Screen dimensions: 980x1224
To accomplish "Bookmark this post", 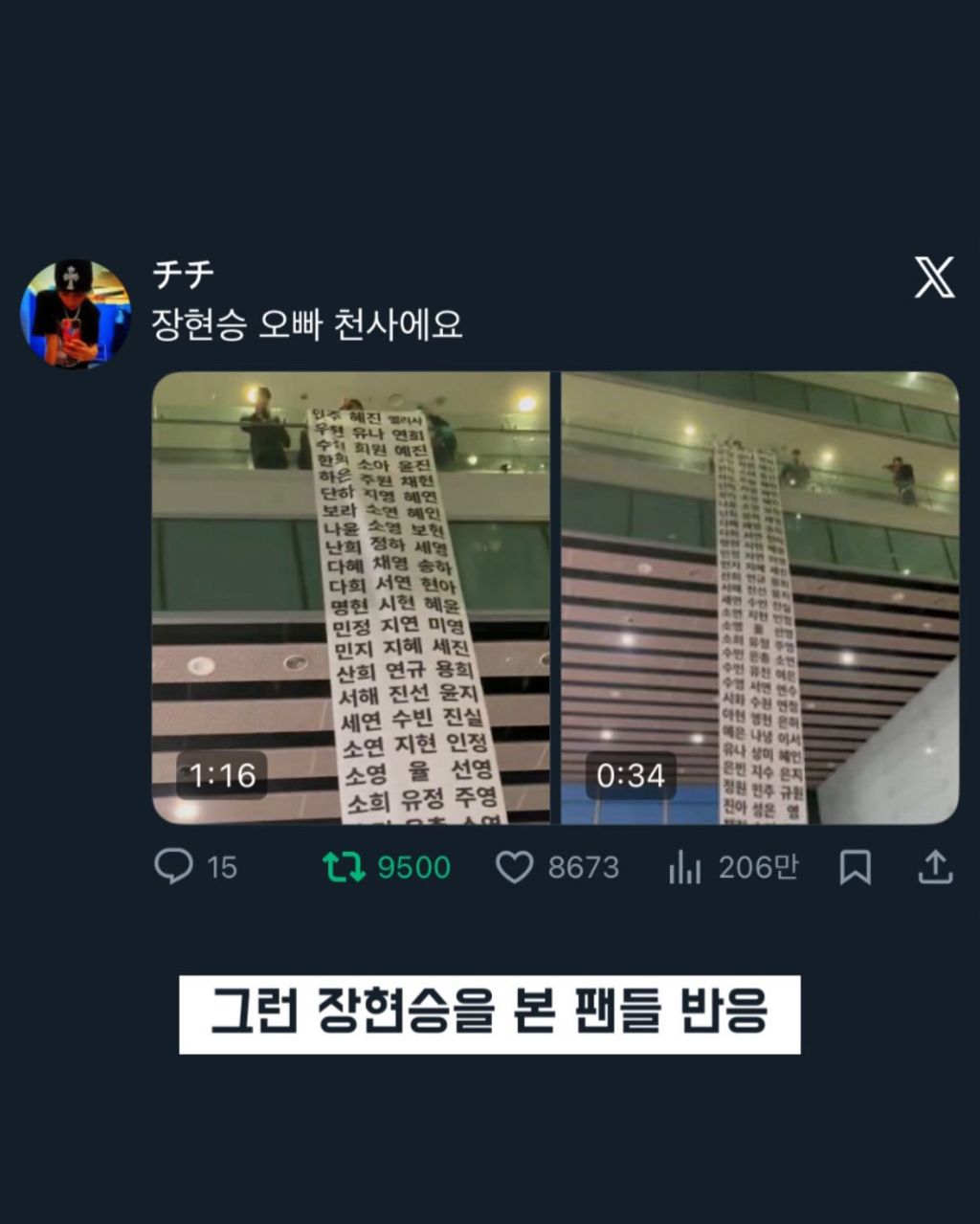I will point(855,867).
